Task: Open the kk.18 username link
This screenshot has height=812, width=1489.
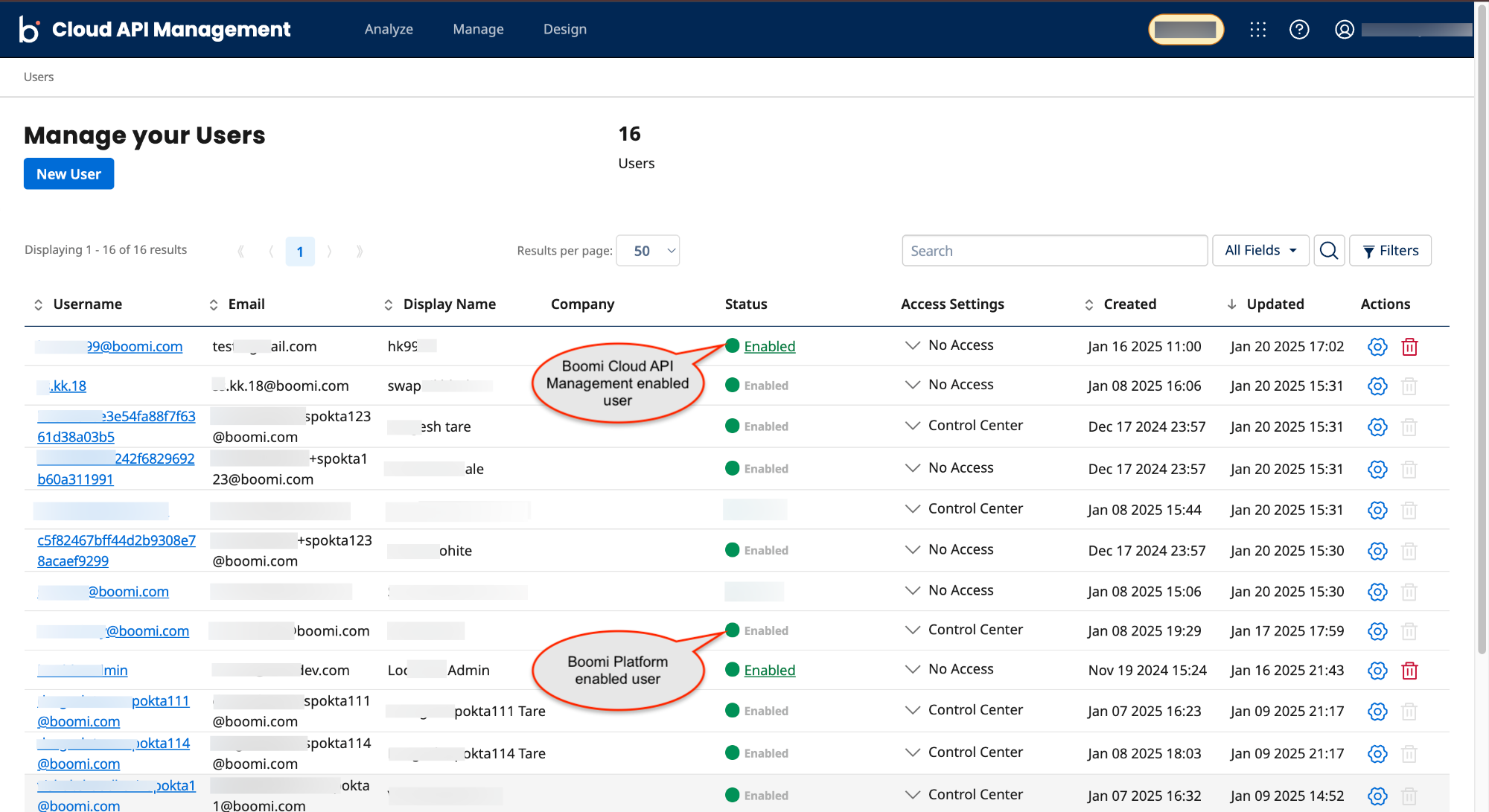Action: click(x=68, y=386)
